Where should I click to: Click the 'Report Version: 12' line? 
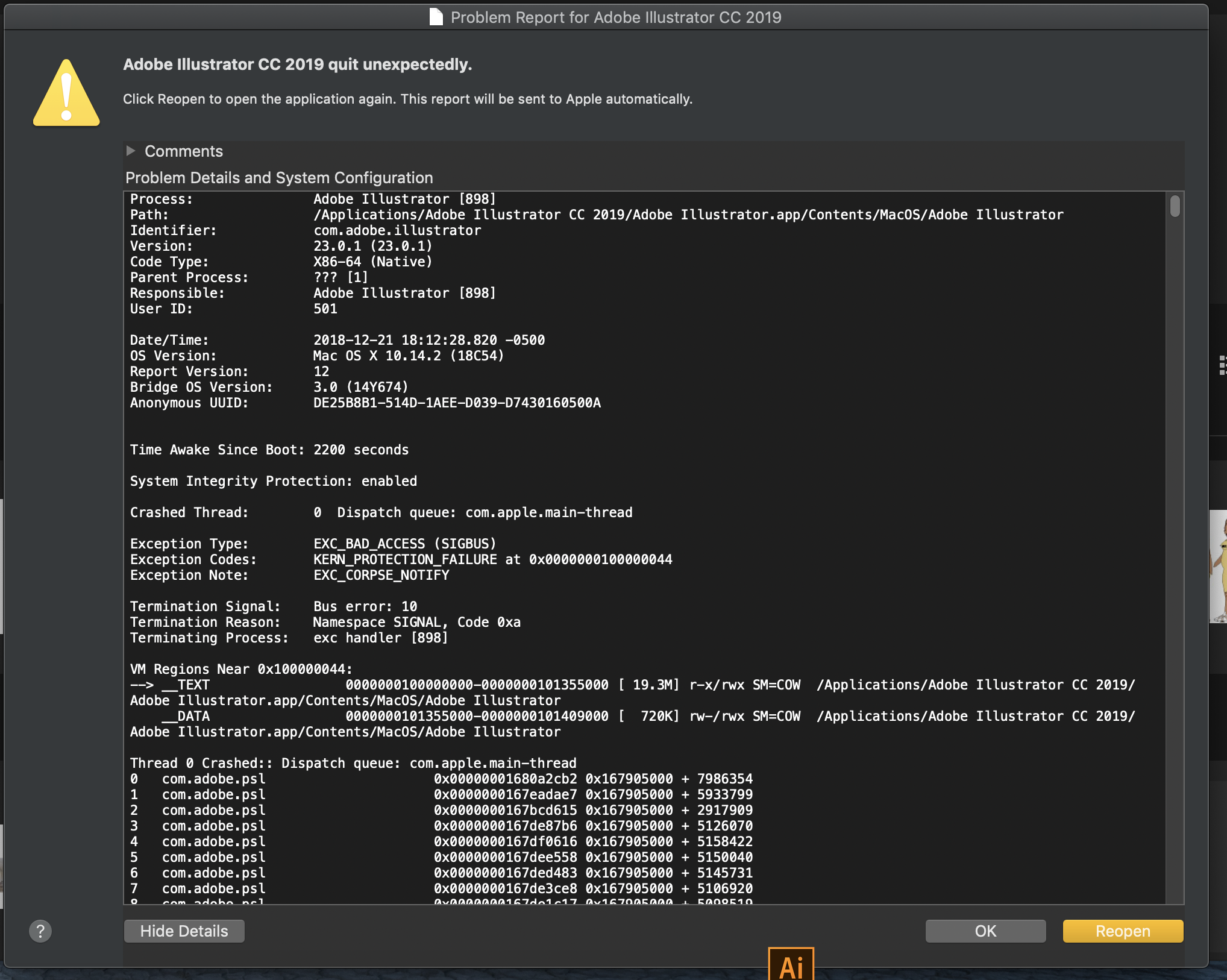pos(230,371)
